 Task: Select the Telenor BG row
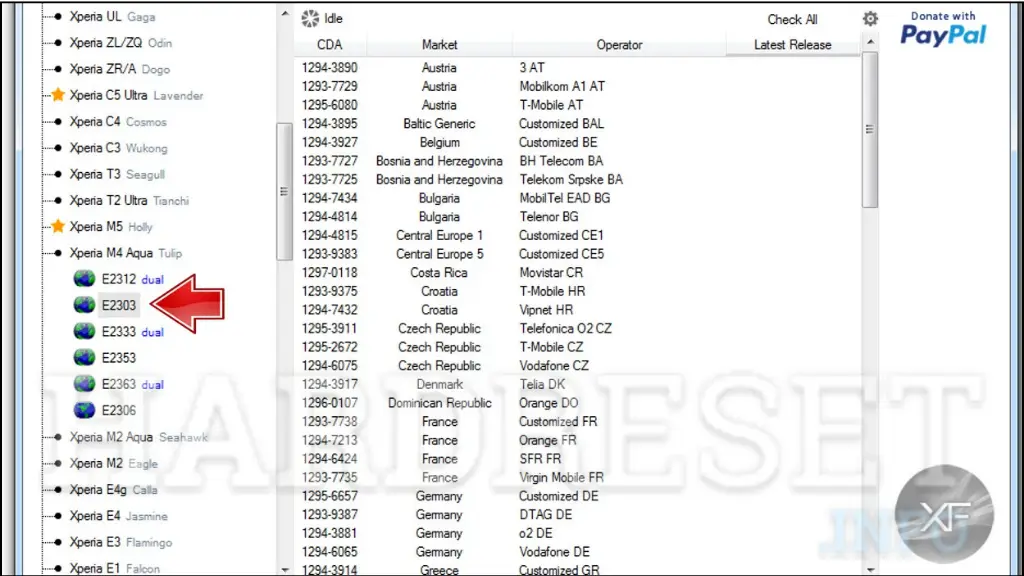tap(577, 216)
